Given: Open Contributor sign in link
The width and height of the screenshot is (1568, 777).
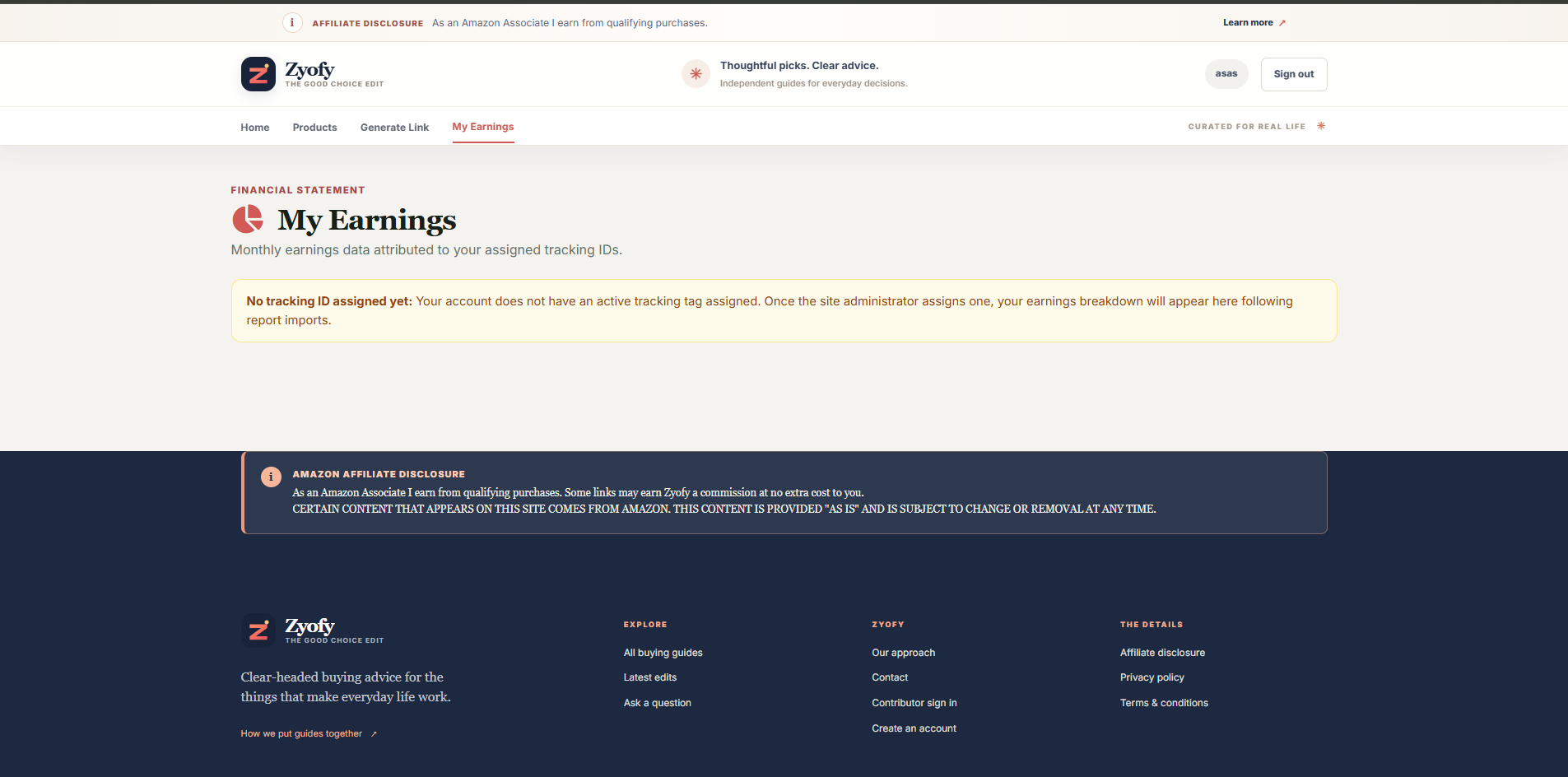Looking at the screenshot, I should click(914, 703).
